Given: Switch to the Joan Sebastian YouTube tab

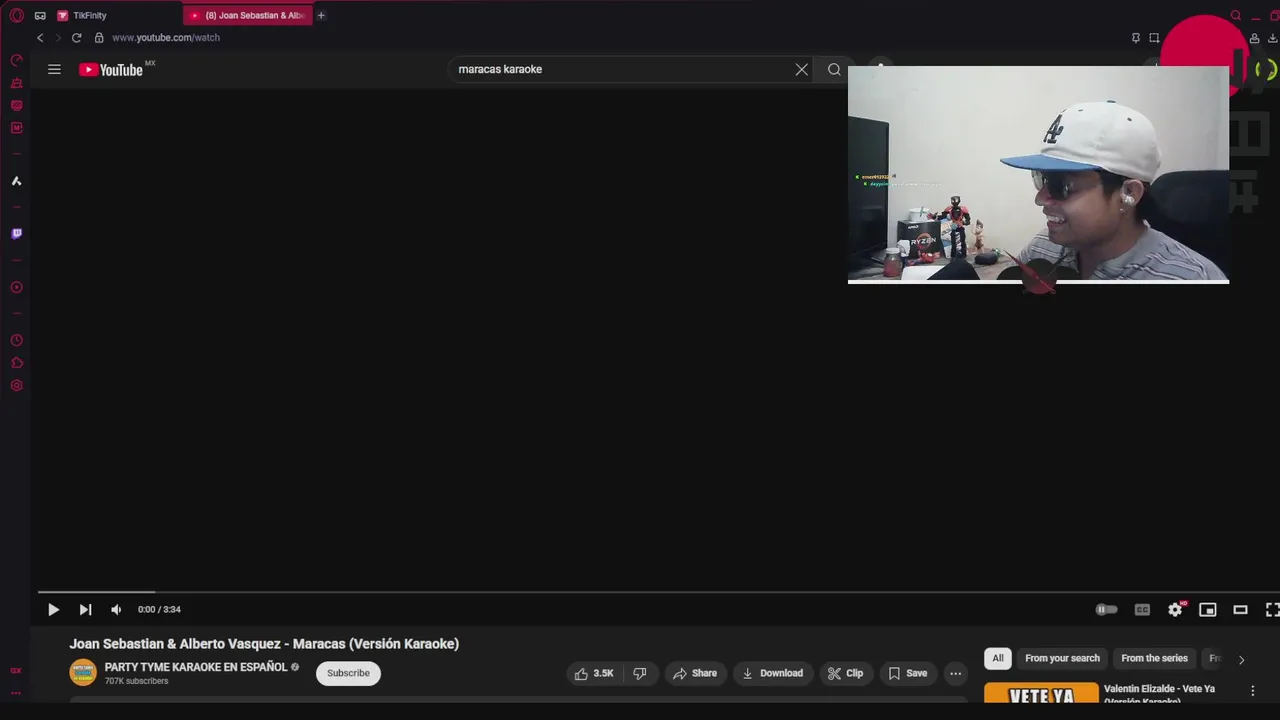Looking at the screenshot, I should click(248, 15).
